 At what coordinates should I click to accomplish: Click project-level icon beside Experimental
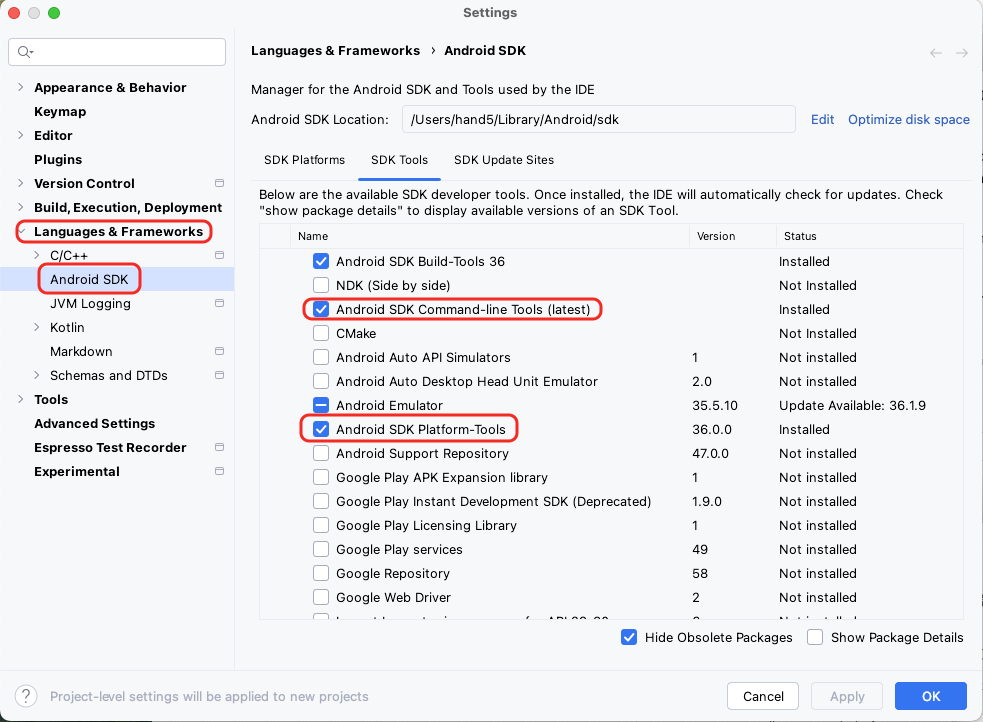tap(219, 471)
